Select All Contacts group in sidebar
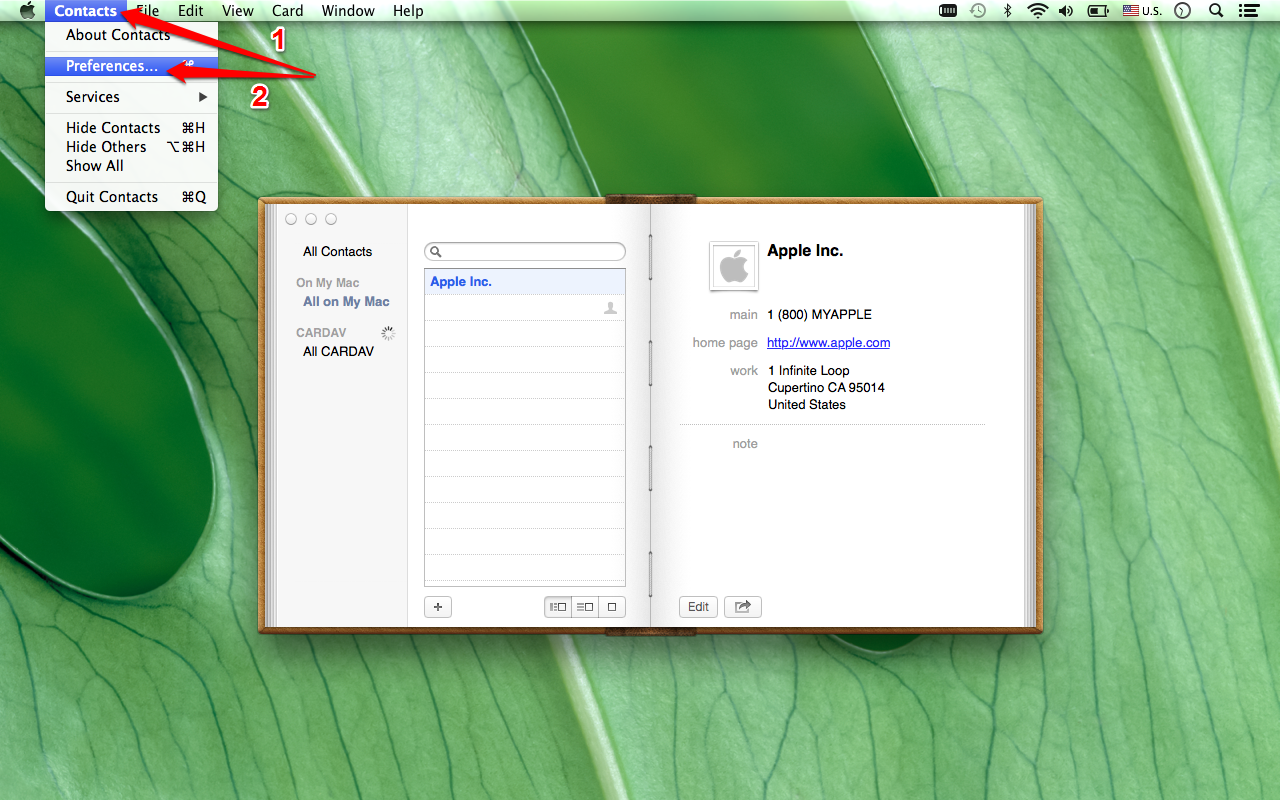 [x=338, y=252]
